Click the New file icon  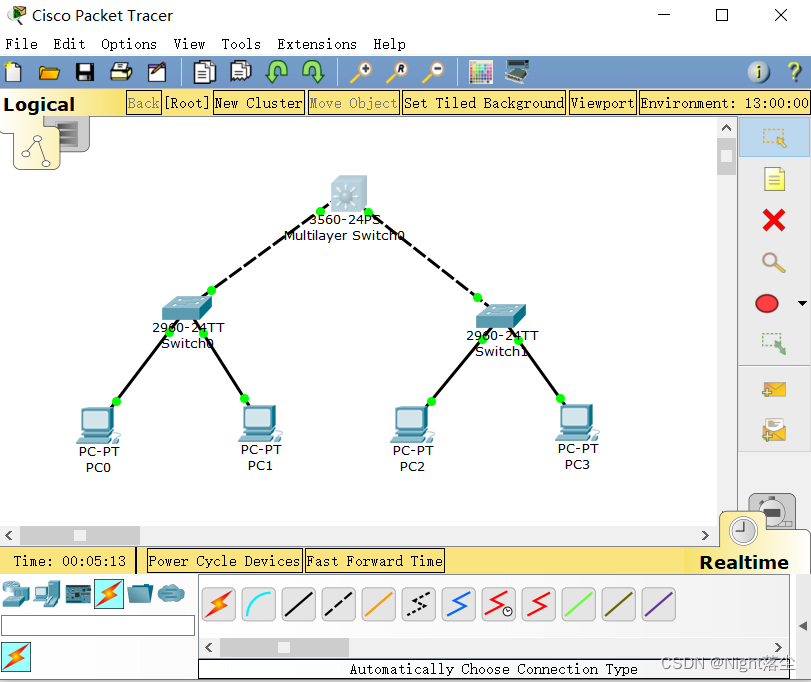(13, 72)
